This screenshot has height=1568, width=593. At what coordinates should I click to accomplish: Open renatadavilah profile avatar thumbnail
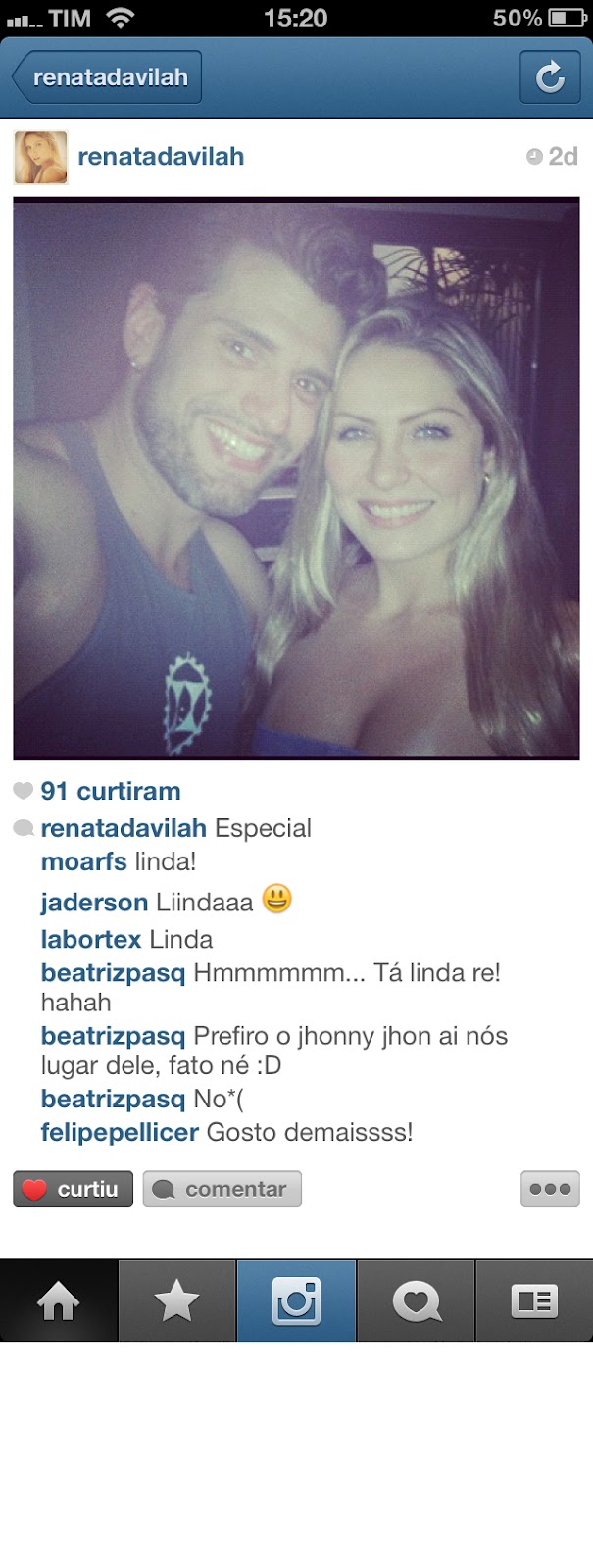pyautogui.click(x=40, y=157)
